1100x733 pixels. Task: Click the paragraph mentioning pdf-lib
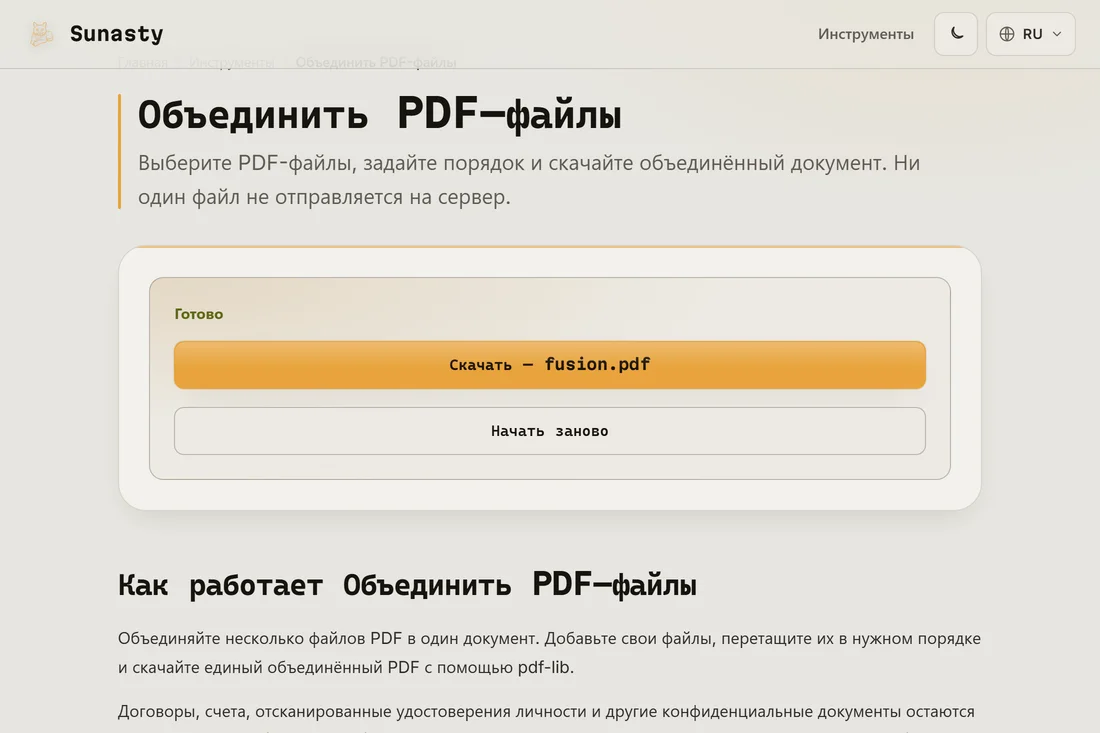(x=549, y=652)
